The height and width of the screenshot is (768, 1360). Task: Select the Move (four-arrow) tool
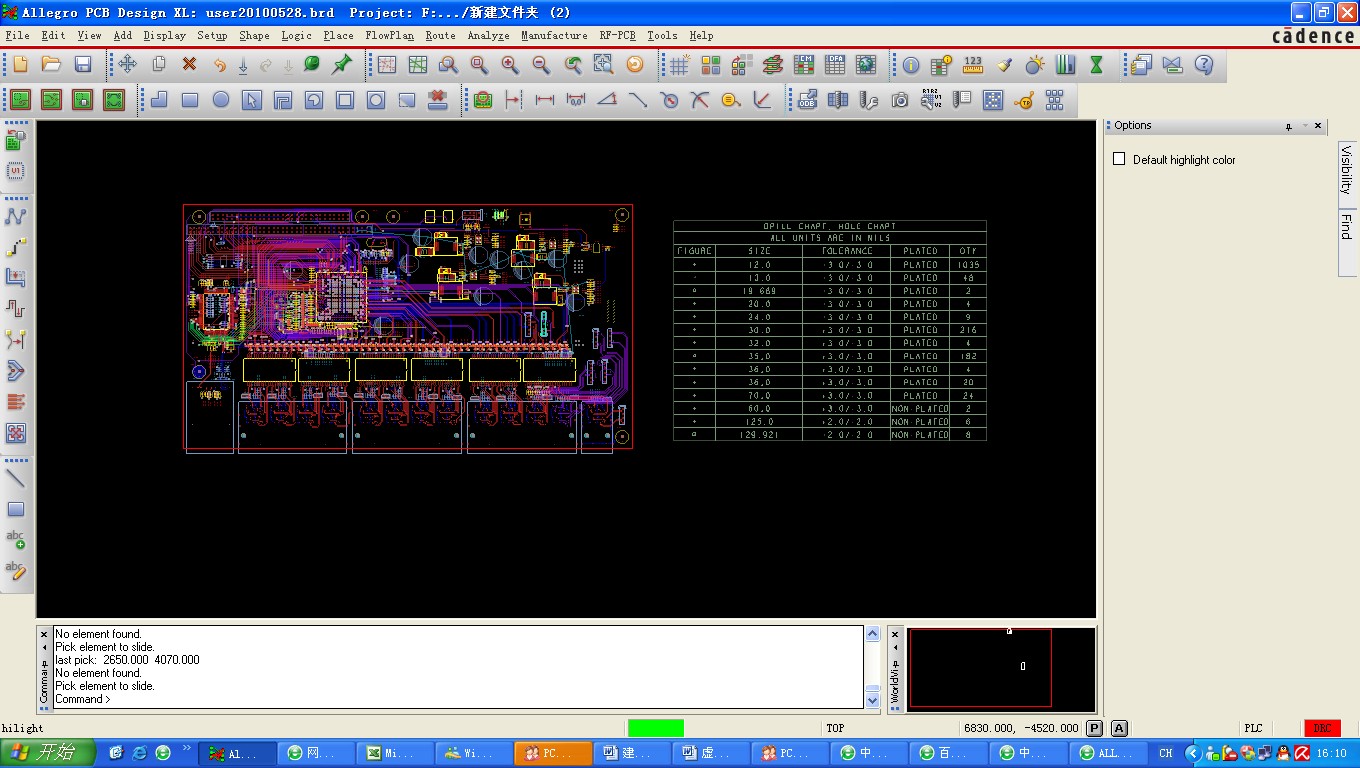point(127,65)
